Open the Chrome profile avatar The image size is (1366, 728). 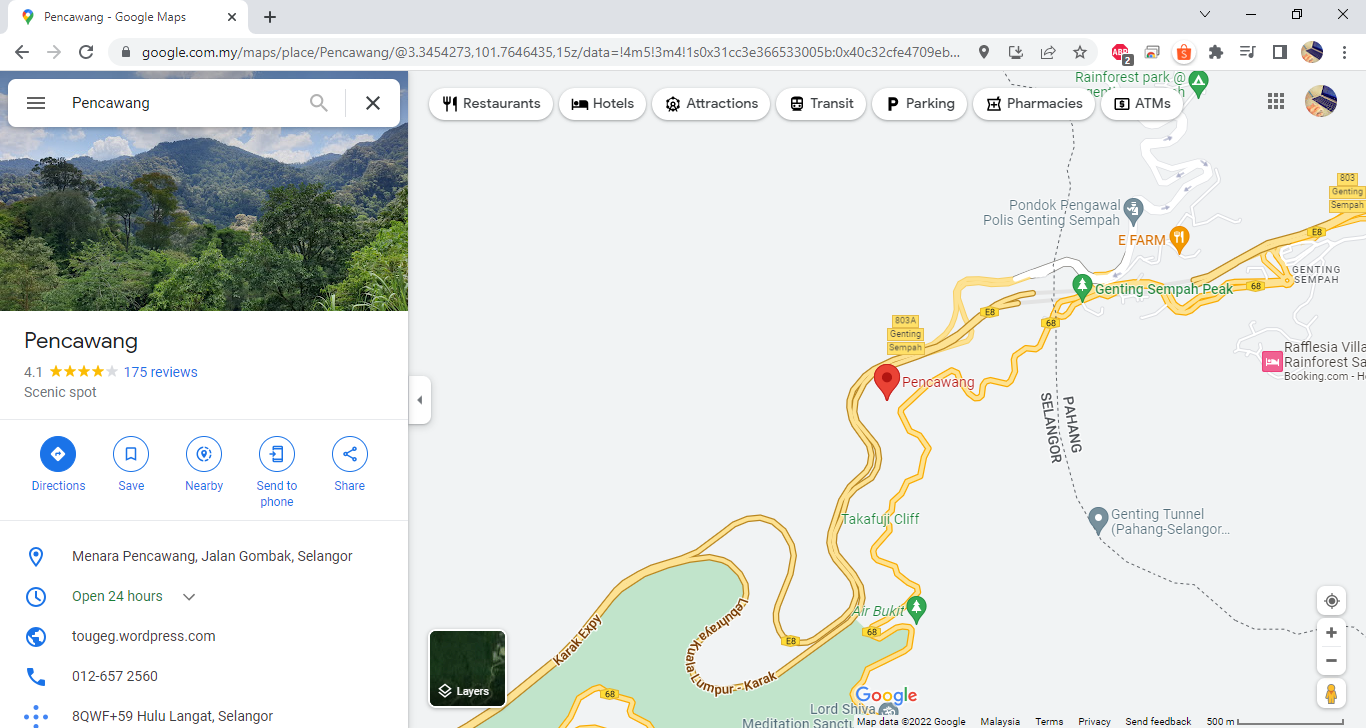pyautogui.click(x=1312, y=52)
